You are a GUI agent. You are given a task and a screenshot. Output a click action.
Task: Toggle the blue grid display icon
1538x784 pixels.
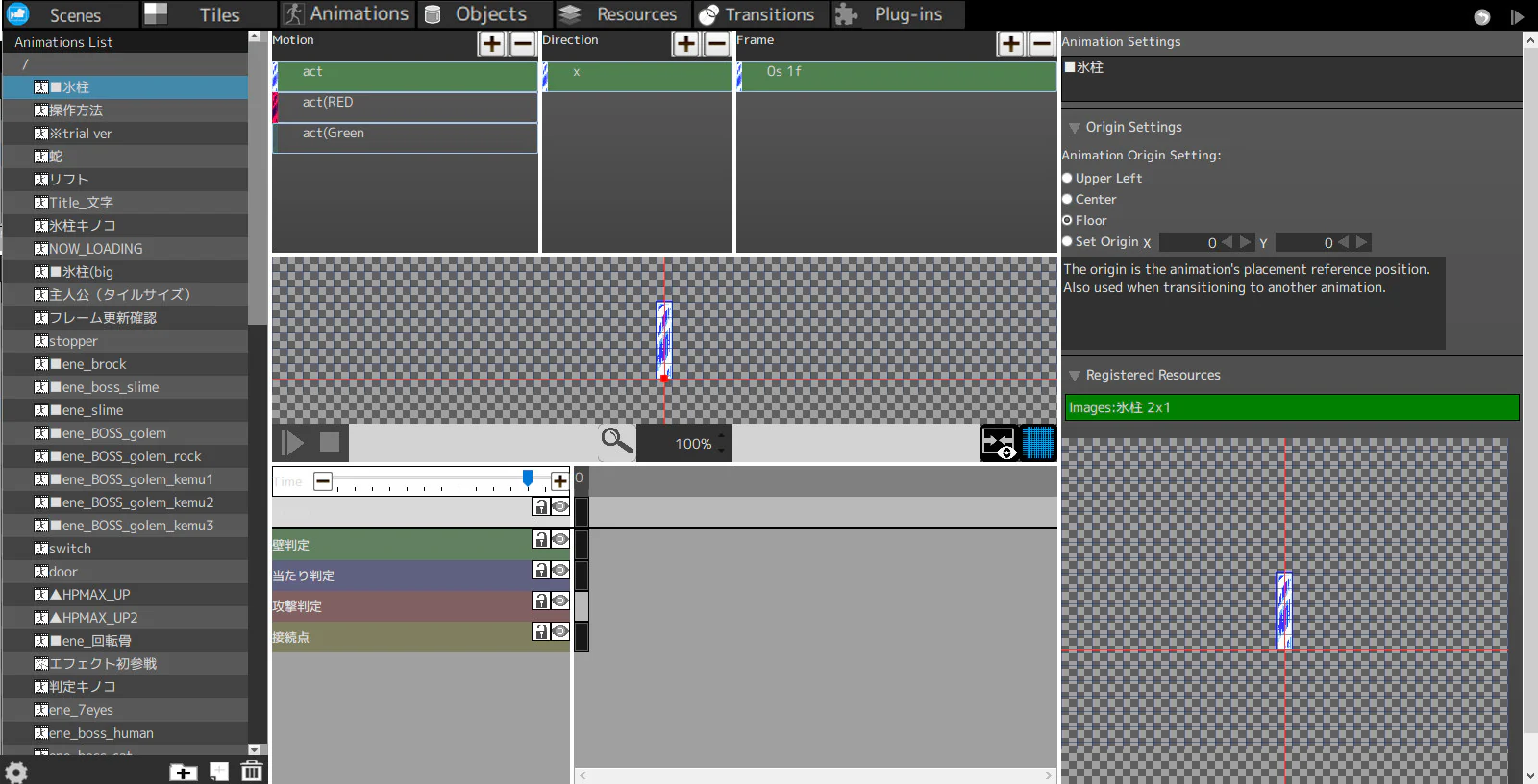(x=1037, y=443)
